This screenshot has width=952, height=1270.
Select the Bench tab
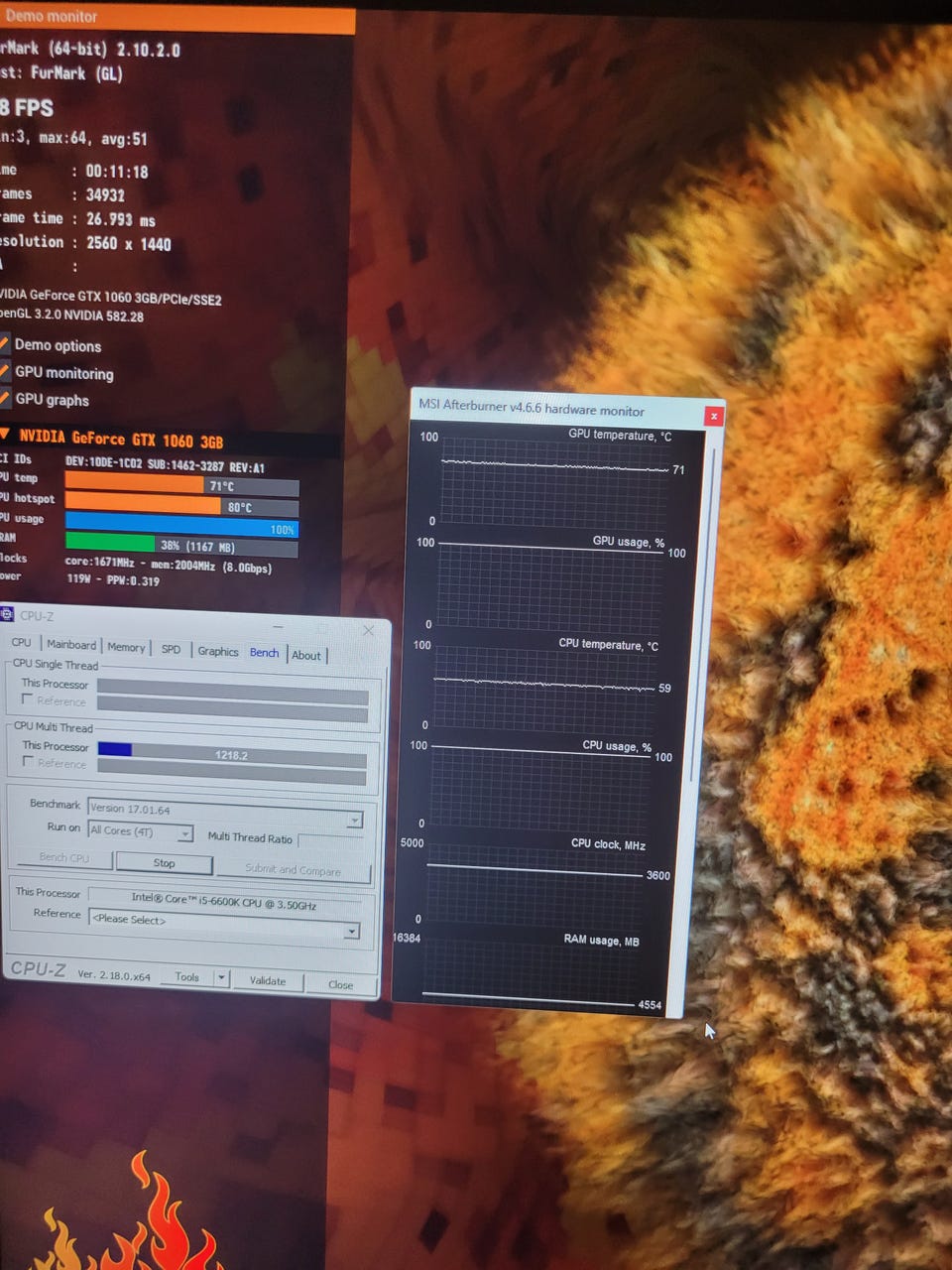tap(264, 652)
